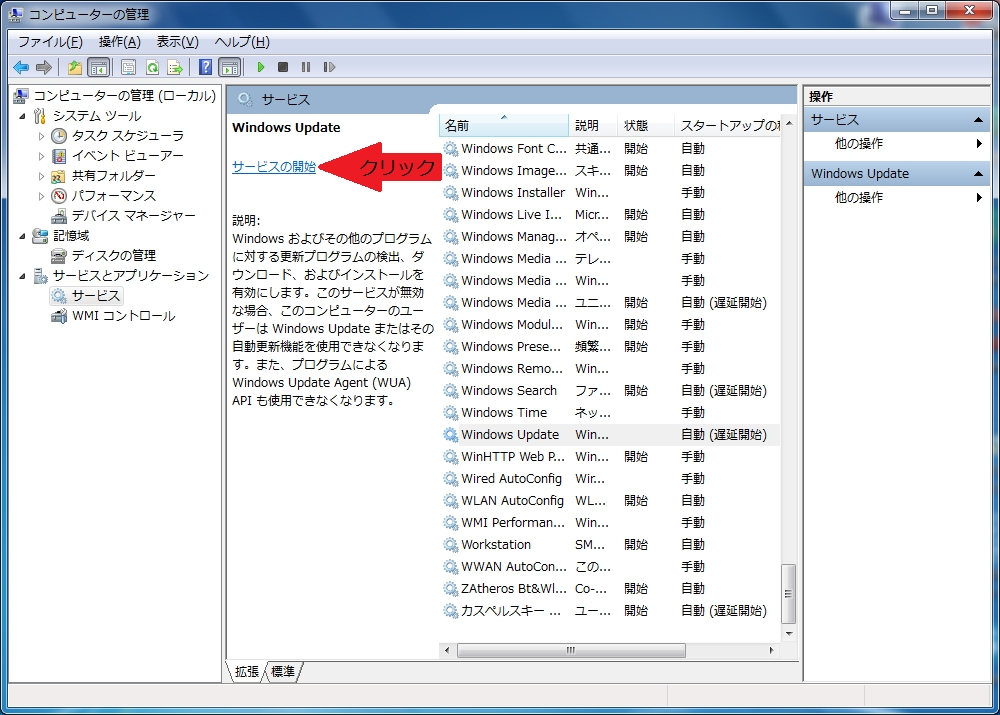Select the WWAN AutoCon... service row
1000x715 pixels.
point(610,567)
